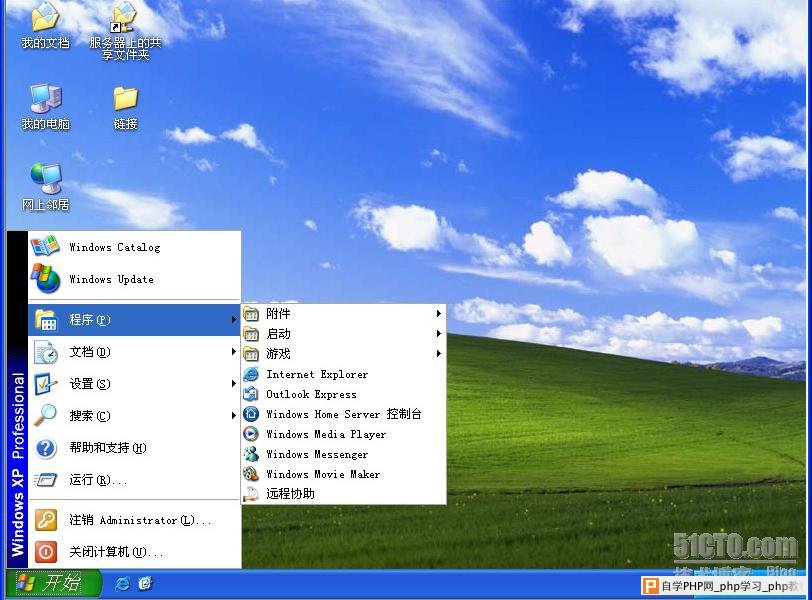This screenshot has height=600, width=812.
Task: Click the Outlook Express icon in submenu
Action: pos(251,394)
